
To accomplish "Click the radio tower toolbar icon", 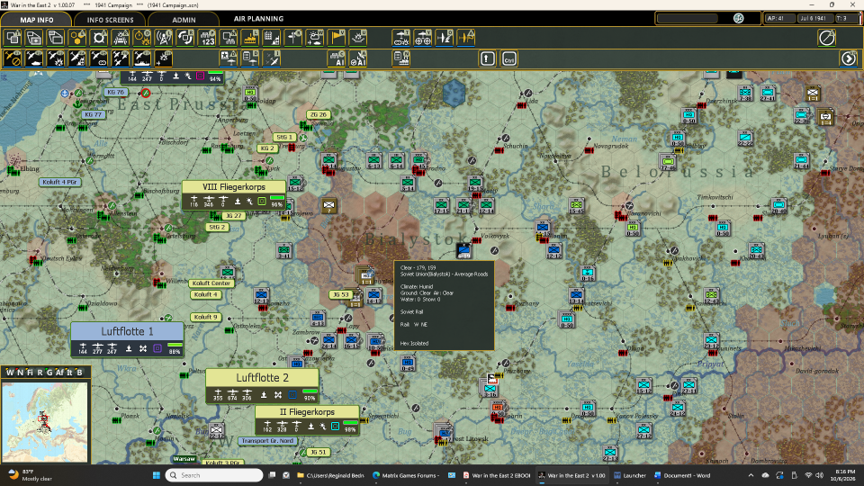I will click(x=164, y=37).
